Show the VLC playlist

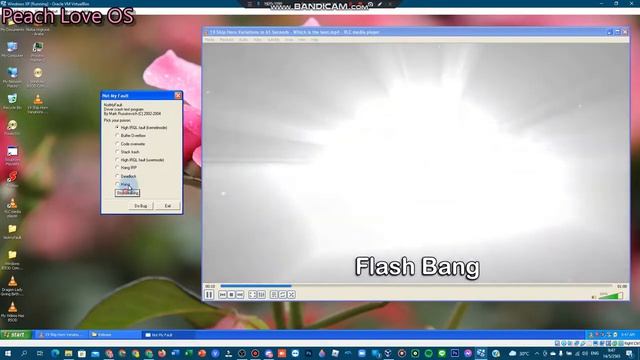274,295
